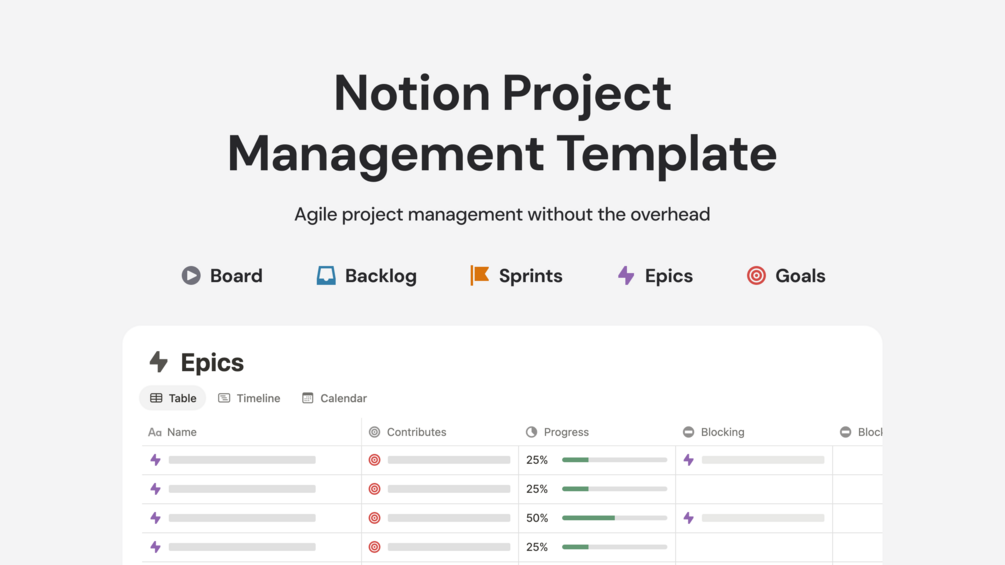Click the first row's purple lightning icon

coord(155,460)
